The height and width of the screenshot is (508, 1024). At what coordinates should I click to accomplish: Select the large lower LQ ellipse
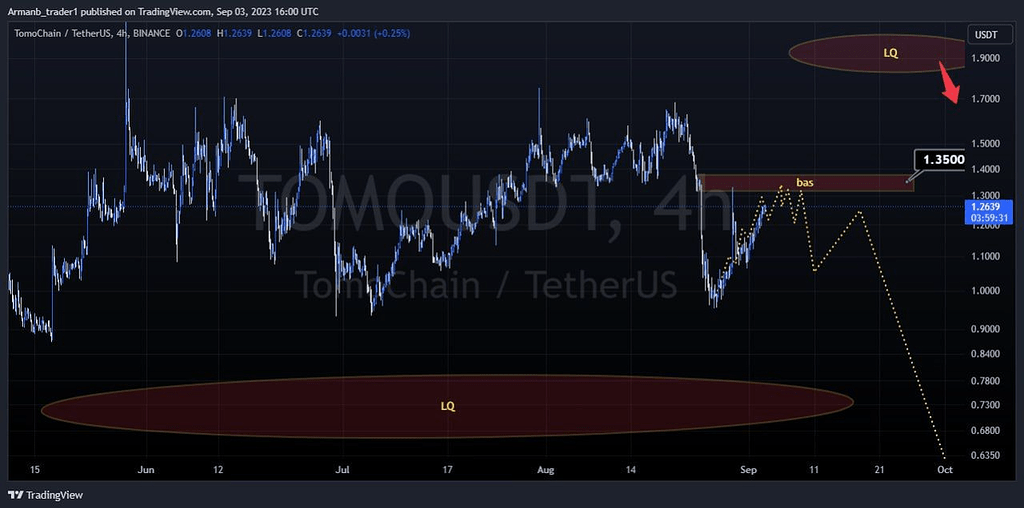point(447,406)
